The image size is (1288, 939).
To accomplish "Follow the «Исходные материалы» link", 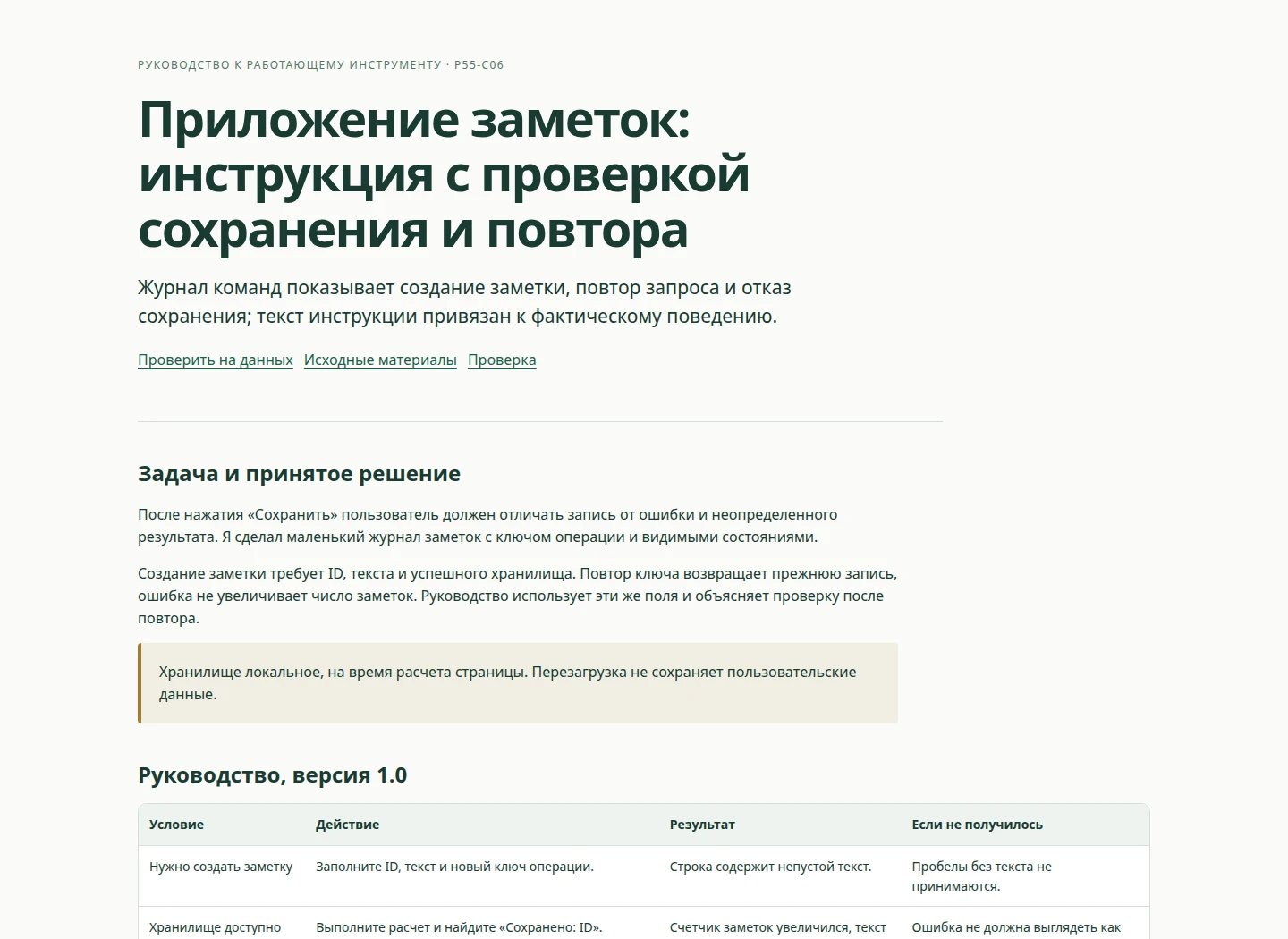I will (380, 360).
